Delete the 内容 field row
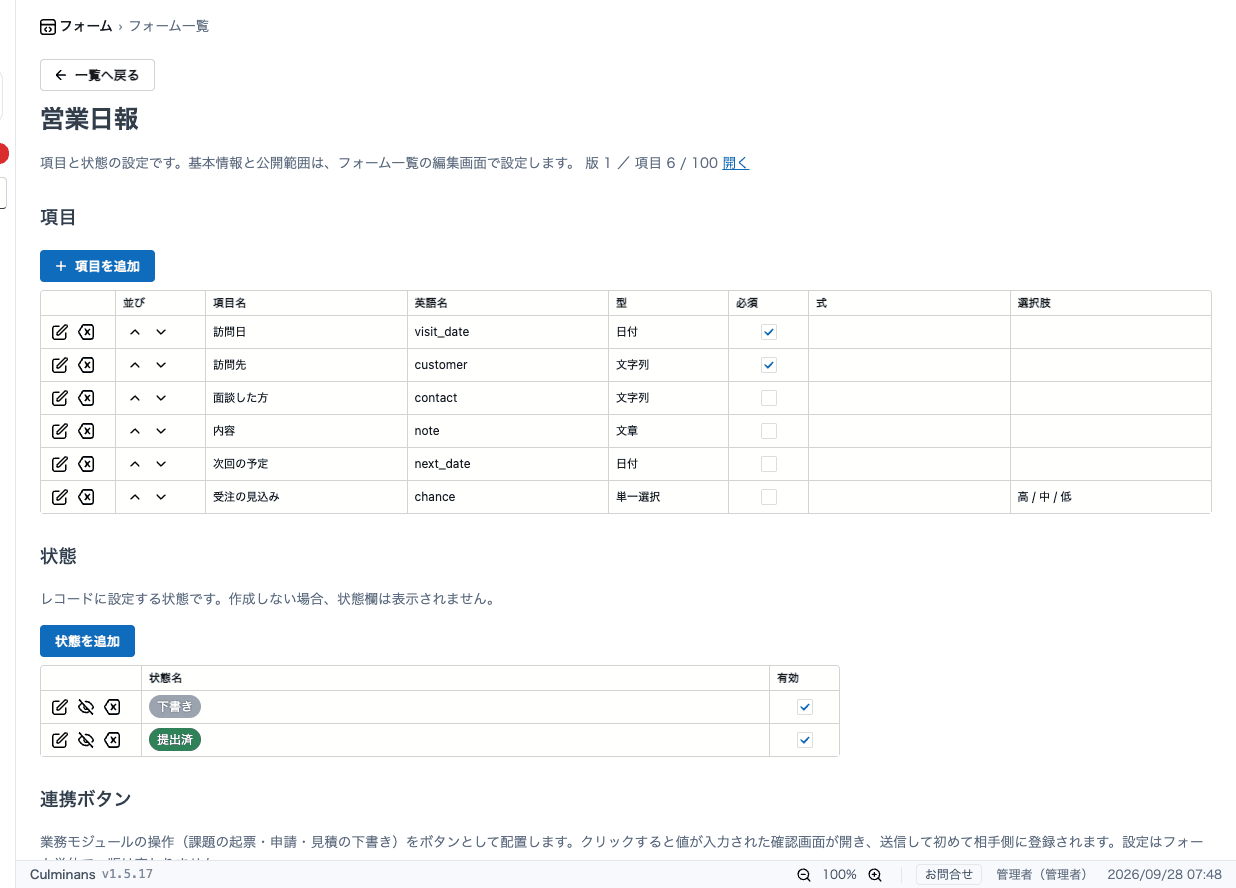The width and height of the screenshot is (1236, 888). (87, 431)
